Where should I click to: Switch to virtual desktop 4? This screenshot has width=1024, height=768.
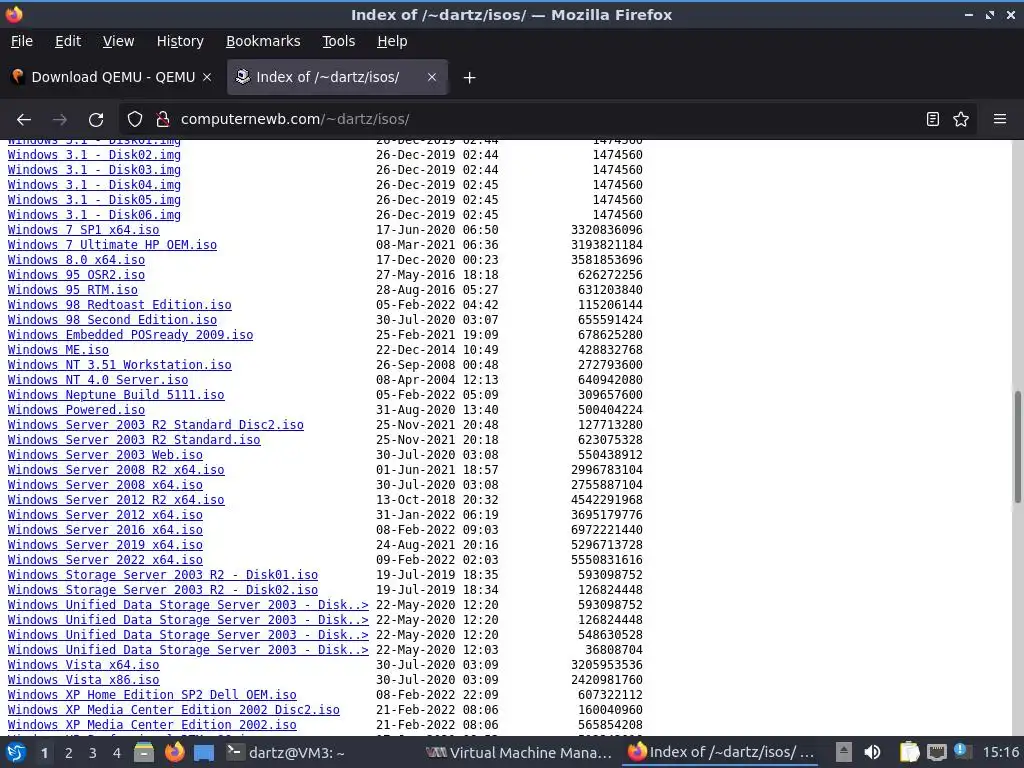117,753
